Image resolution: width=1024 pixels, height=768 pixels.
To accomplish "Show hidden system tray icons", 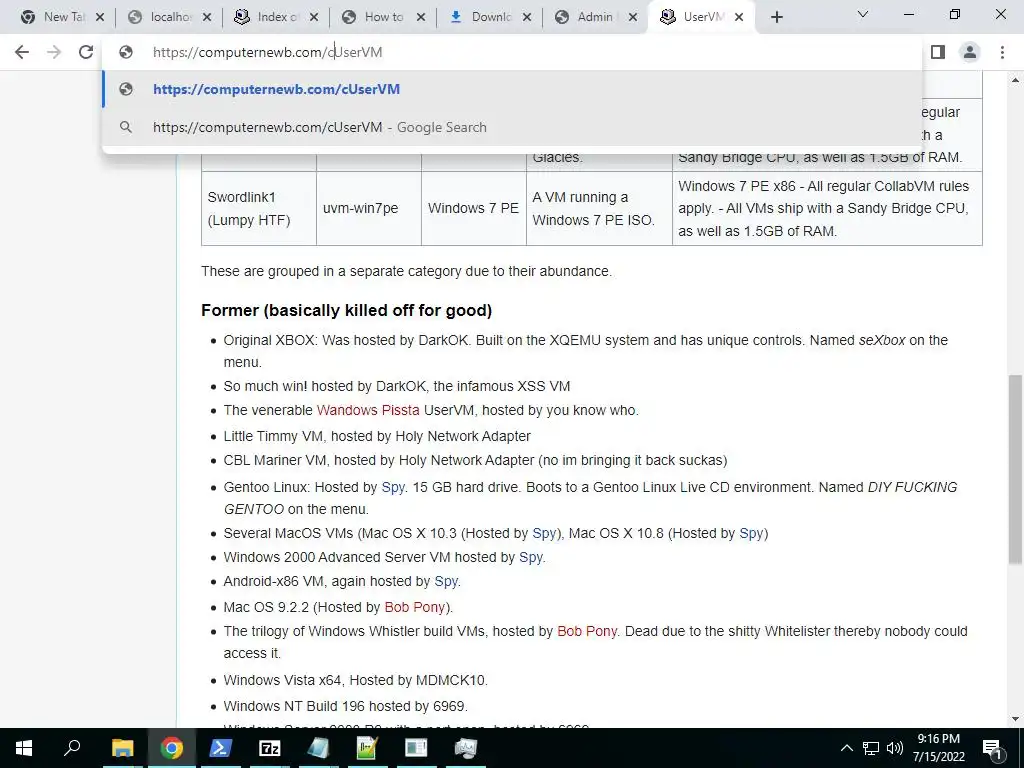I will pyautogui.click(x=846, y=748).
